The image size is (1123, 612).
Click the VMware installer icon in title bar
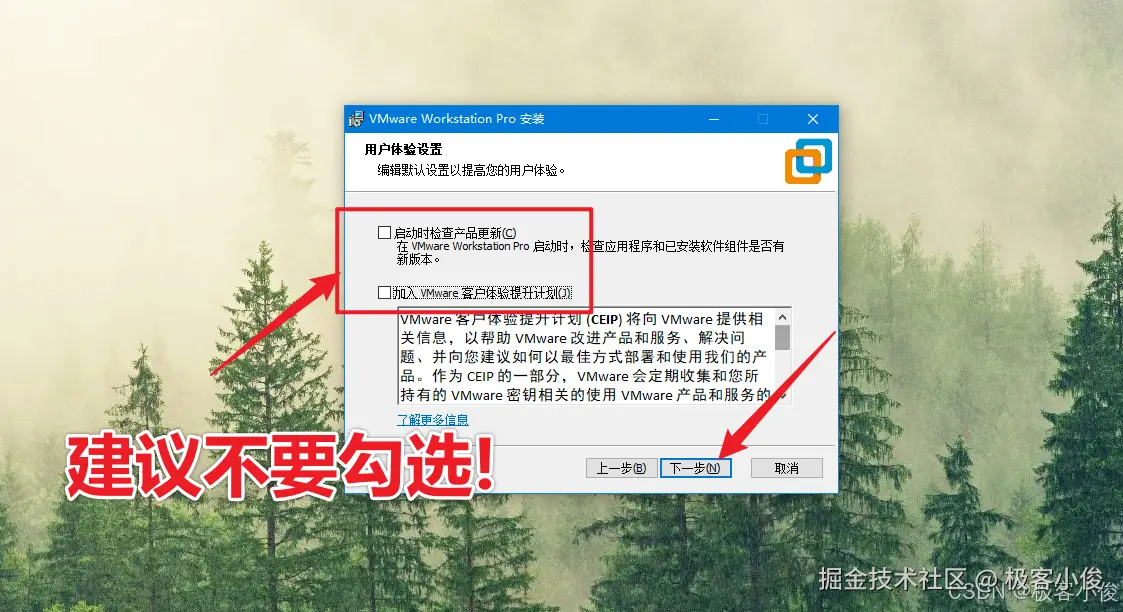point(356,119)
